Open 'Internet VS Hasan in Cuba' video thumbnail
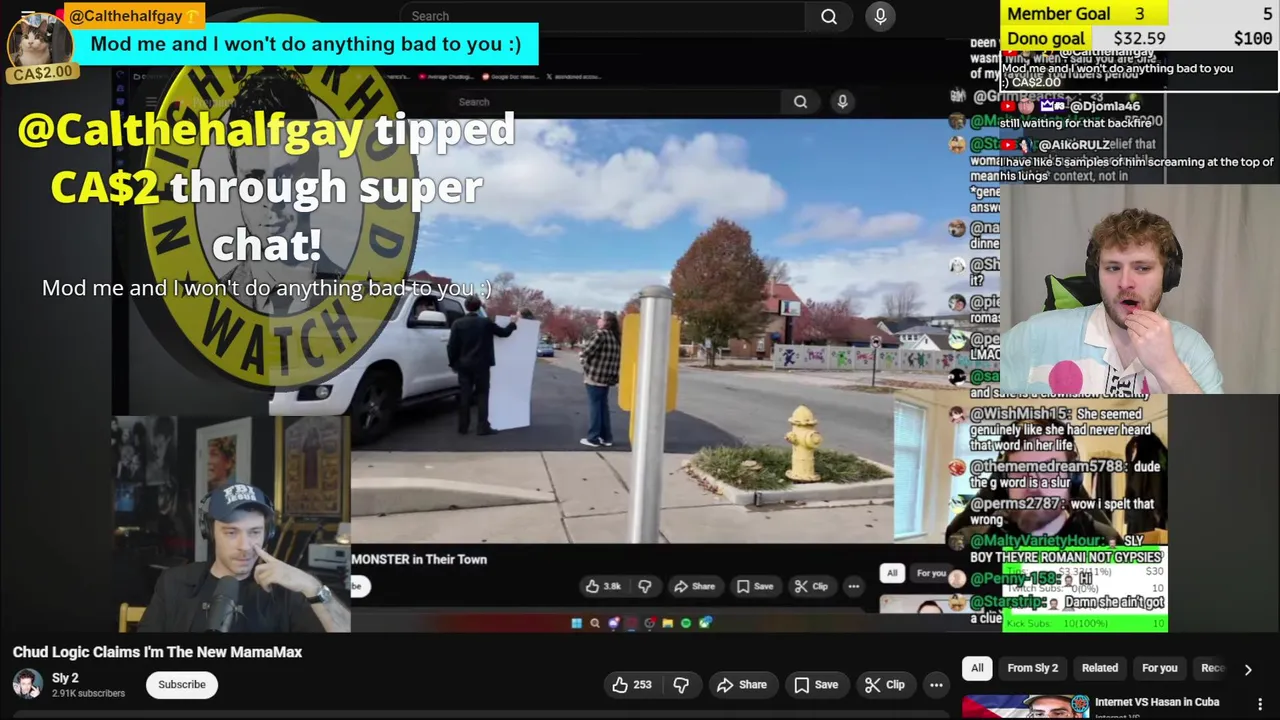 pos(1025,707)
